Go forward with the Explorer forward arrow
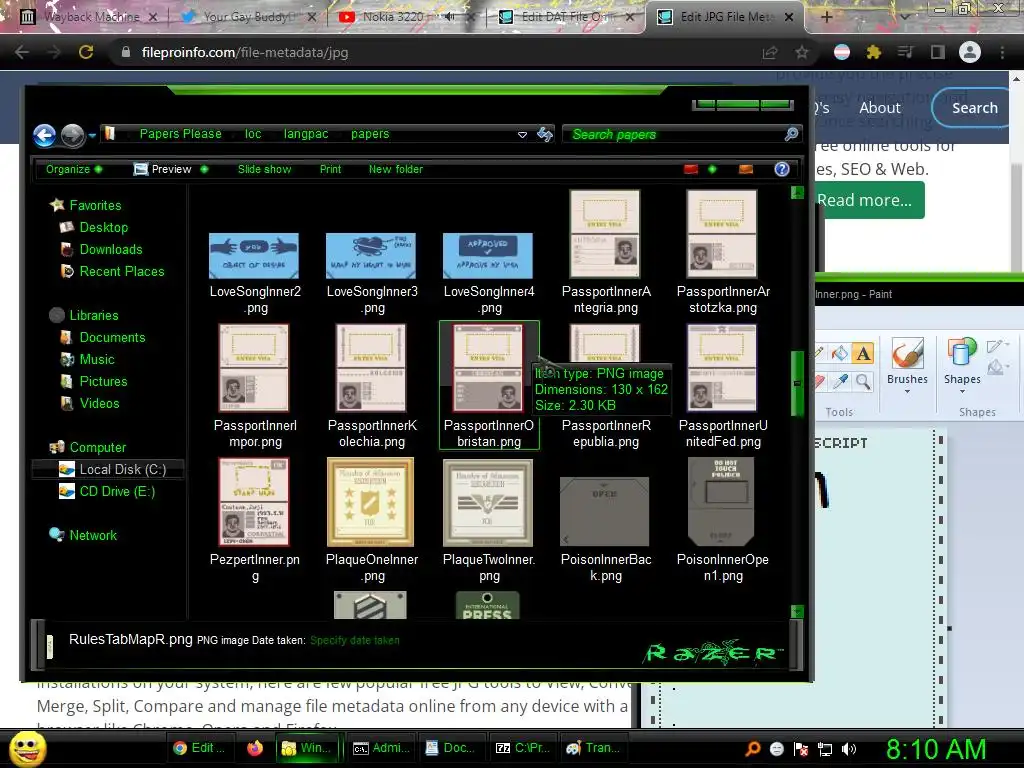The image size is (1024, 768). pyautogui.click(x=72, y=135)
